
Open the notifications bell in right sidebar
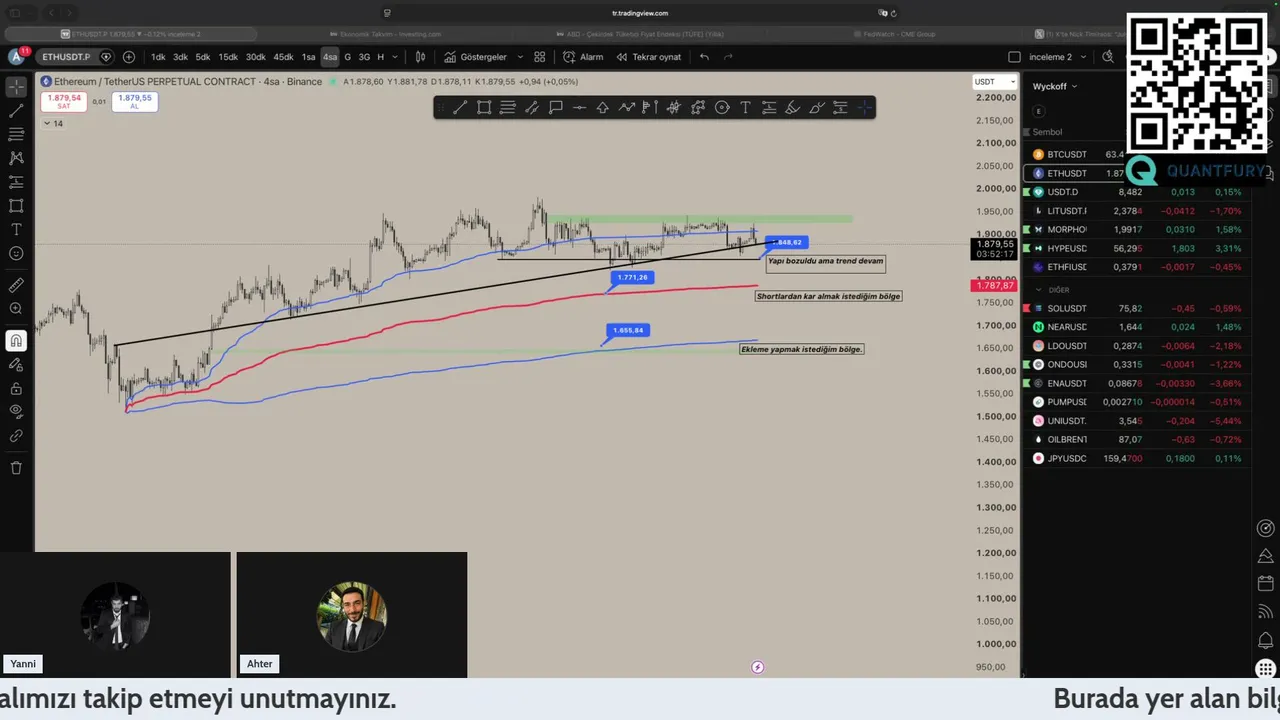[x=1265, y=640]
